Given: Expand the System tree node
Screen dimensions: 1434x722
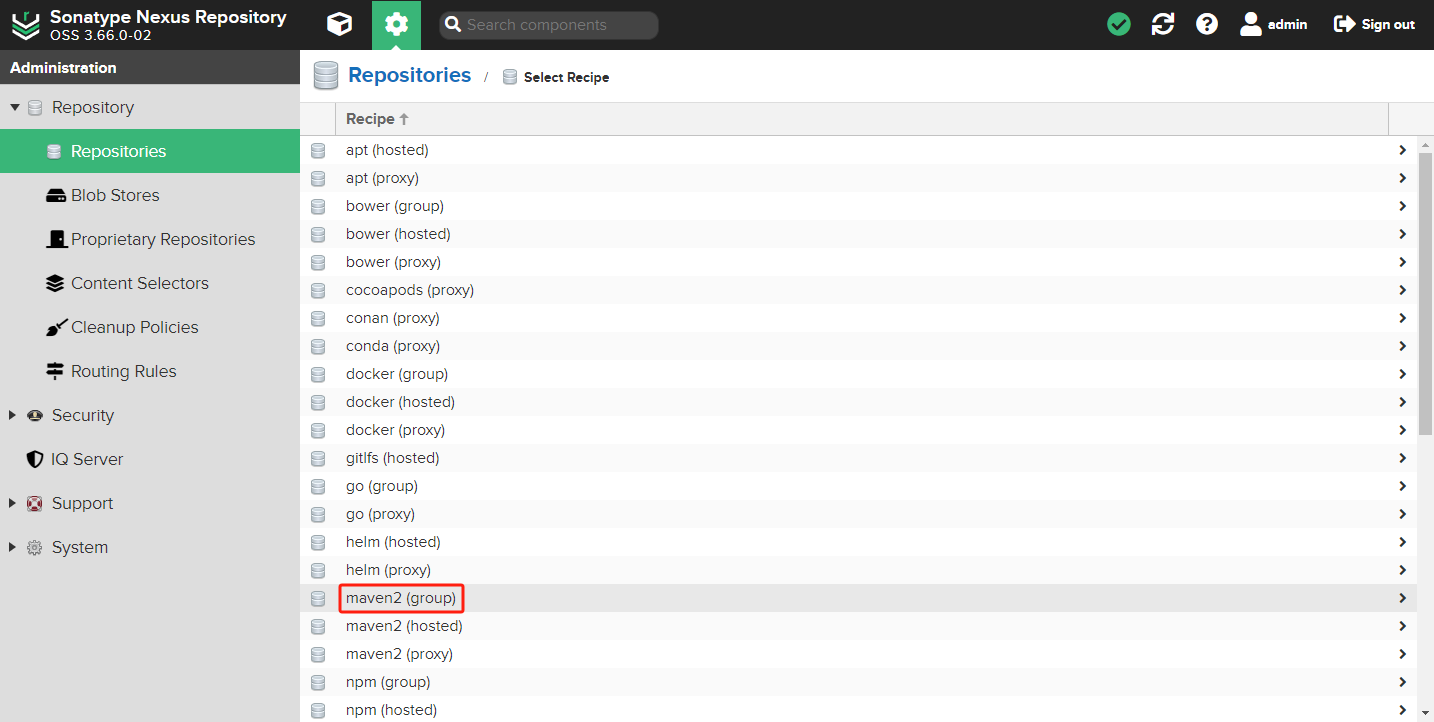Looking at the screenshot, I should tap(13, 547).
